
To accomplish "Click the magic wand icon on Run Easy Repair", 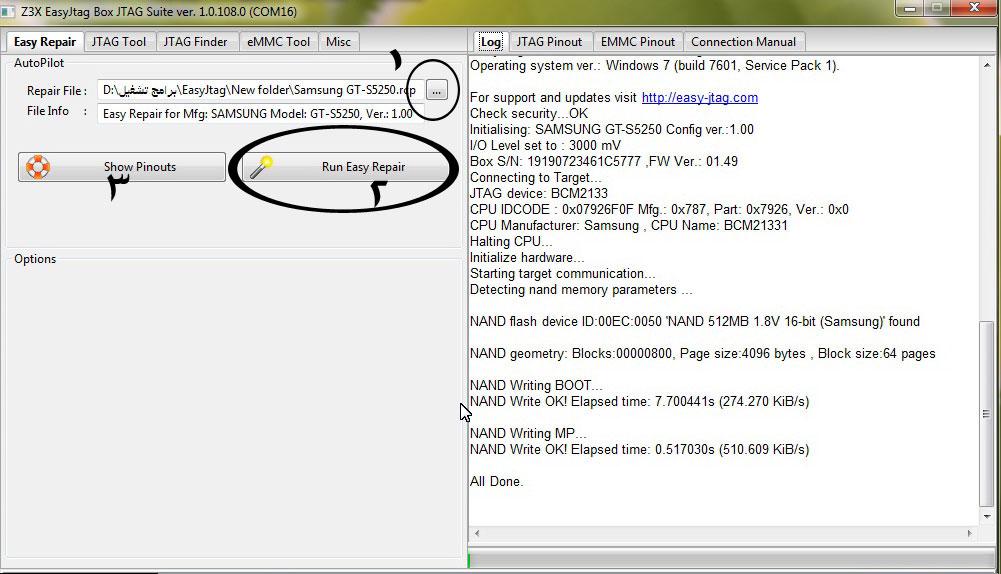I will (260, 167).
